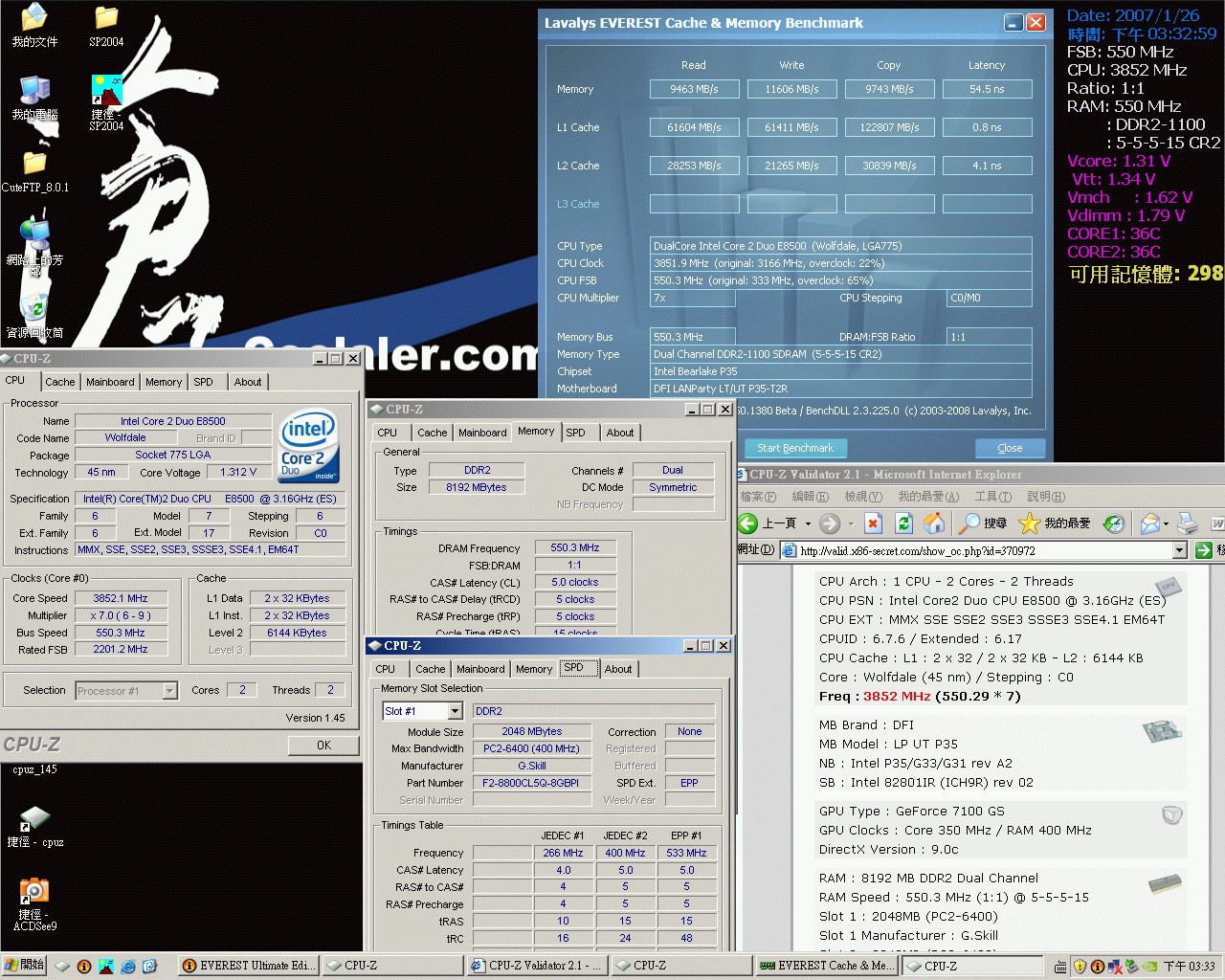Click the DRAM Frequency 550.3 MHz value

pos(575,547)
